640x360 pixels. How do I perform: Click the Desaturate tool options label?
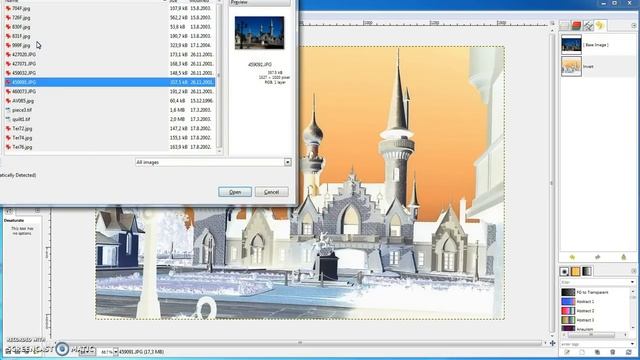[x=14, y=220]
